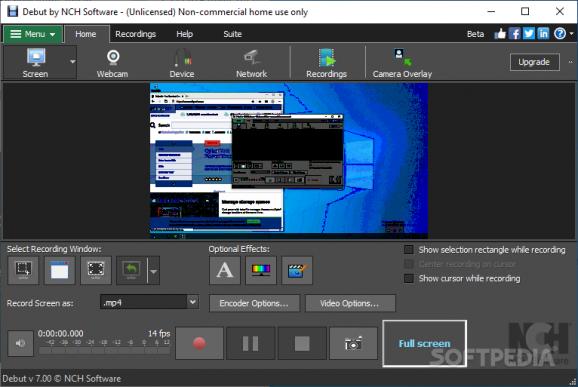Click the speaker audio icon
The width and height of the screenshot is (578, 387).
[21, 343]
